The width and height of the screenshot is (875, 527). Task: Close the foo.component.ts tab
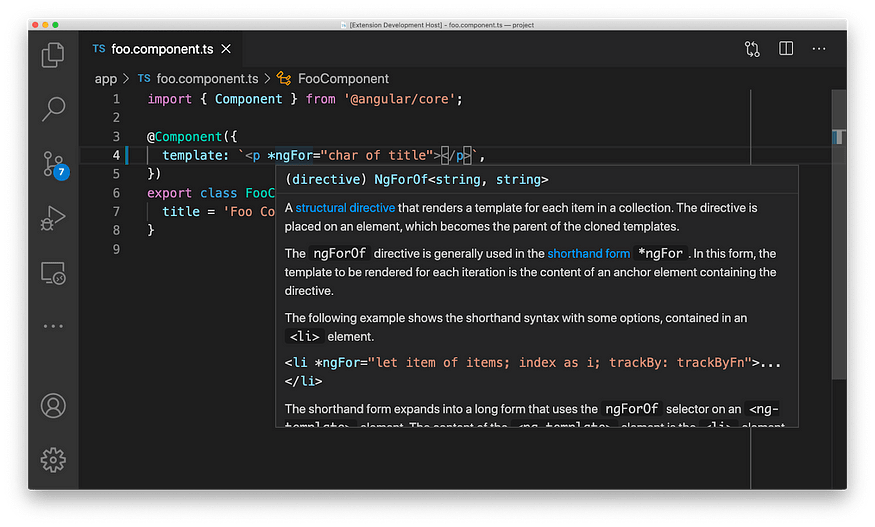click(226, 49)
